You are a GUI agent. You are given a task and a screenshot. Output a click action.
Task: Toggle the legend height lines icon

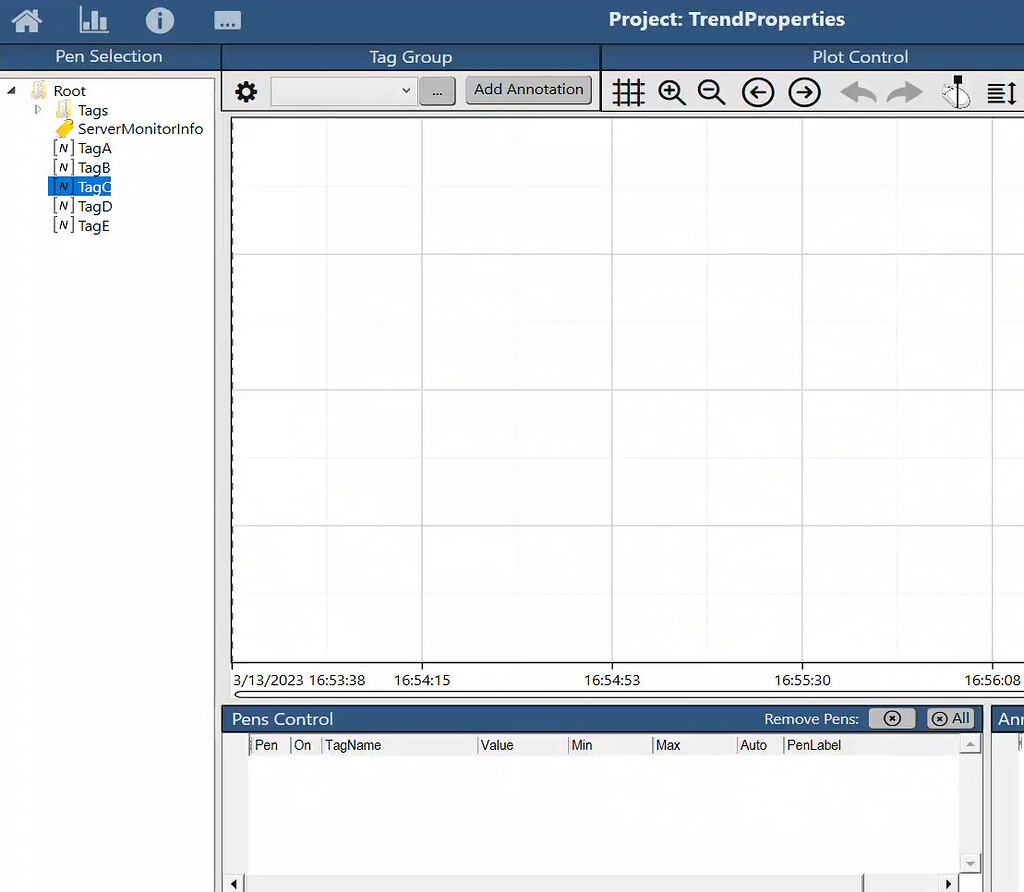[1001, 93]
